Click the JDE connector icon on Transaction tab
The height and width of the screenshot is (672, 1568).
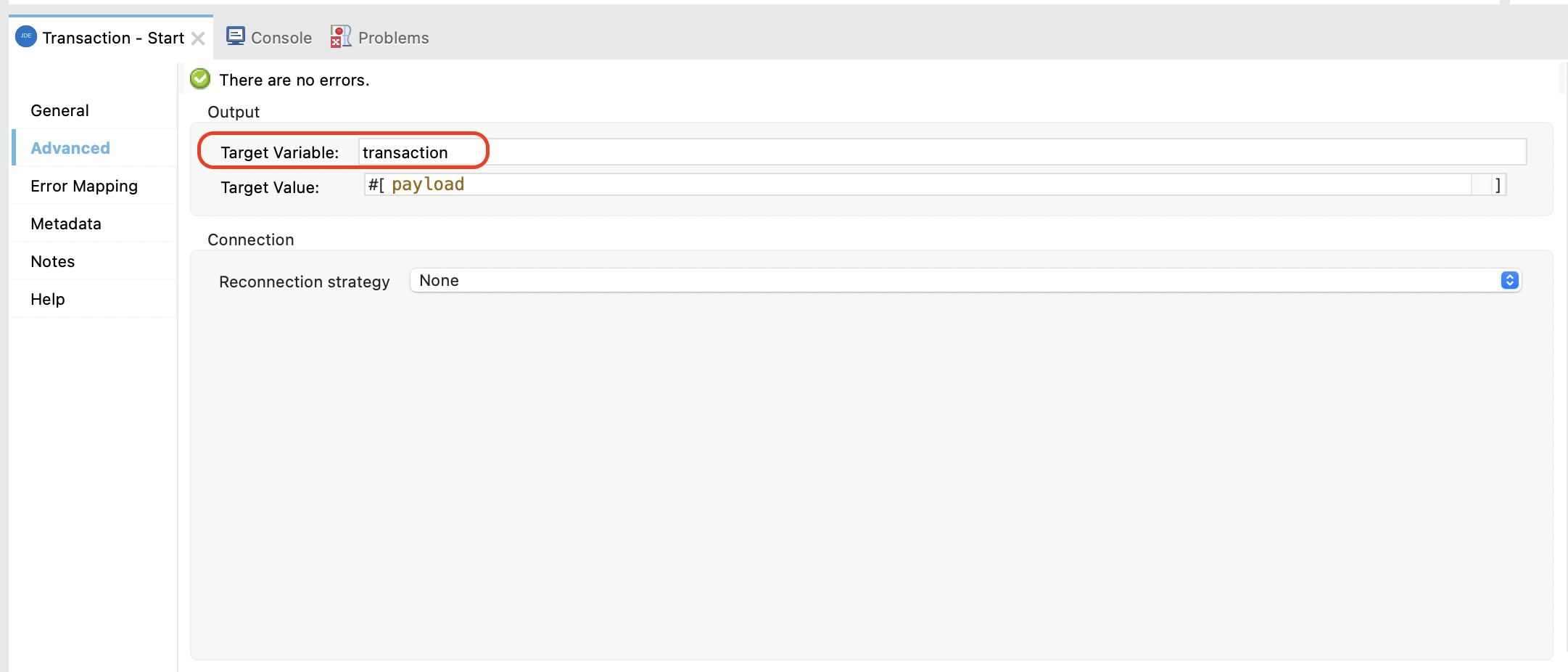coord(26,36)
